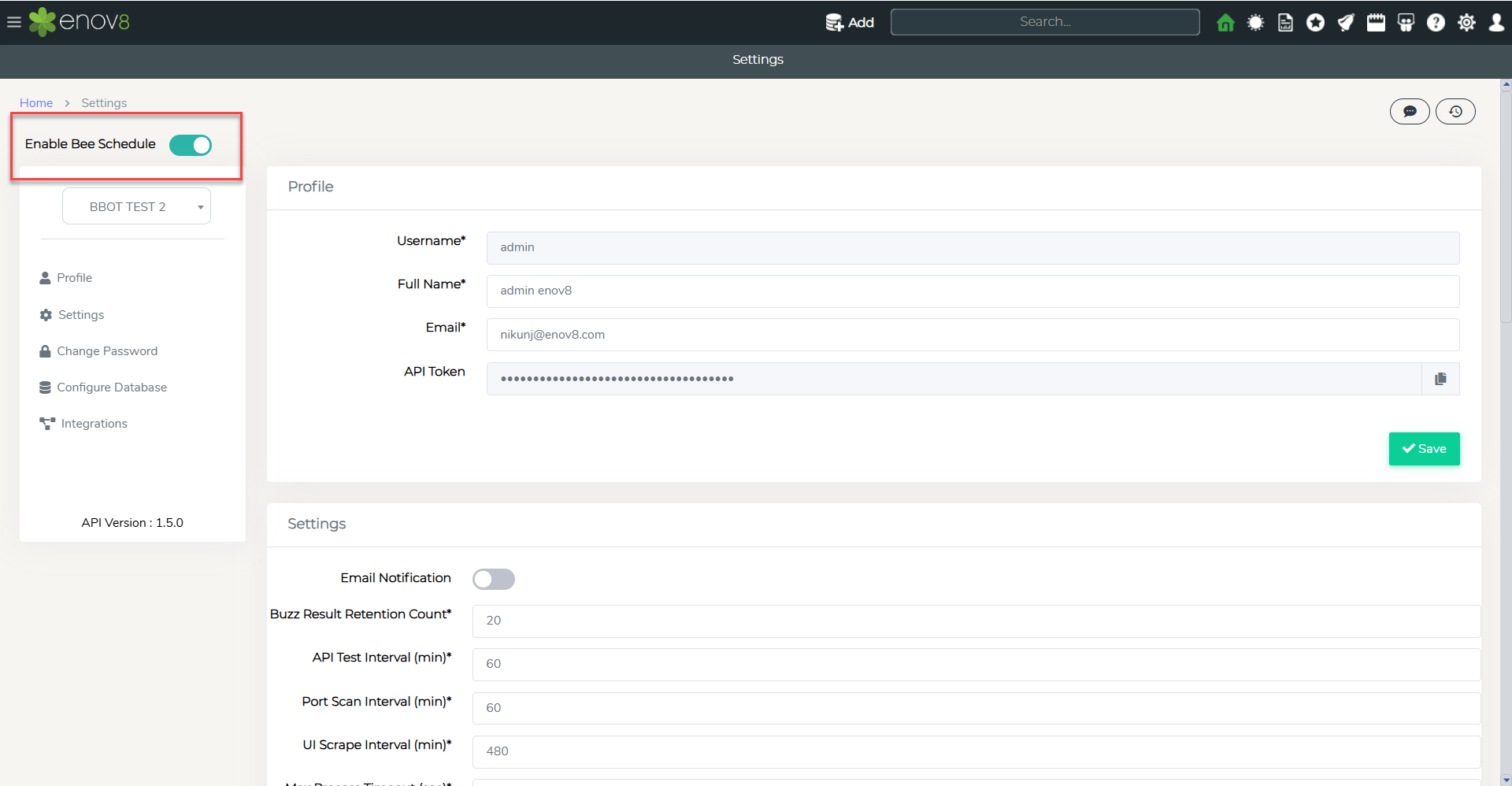Disable the Enable Bee Schedule toggle
Image resolution: width=1512 pixels, height=786 pixels.
[191, 145]
